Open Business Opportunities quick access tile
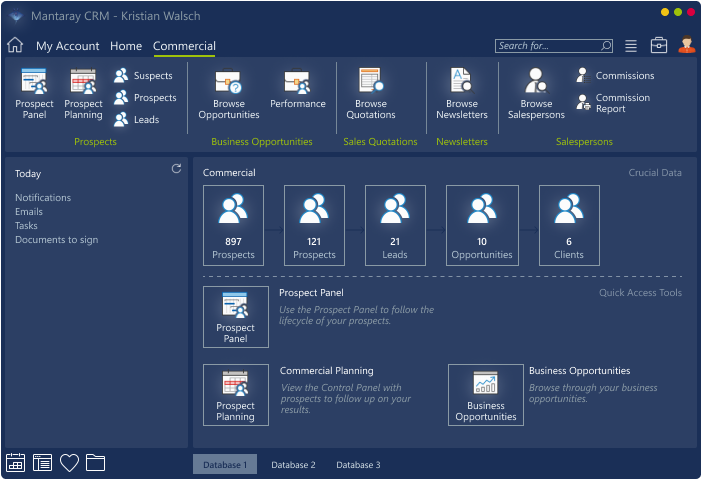The width and height of the screenshot is (702, 480). pos(486,395)
